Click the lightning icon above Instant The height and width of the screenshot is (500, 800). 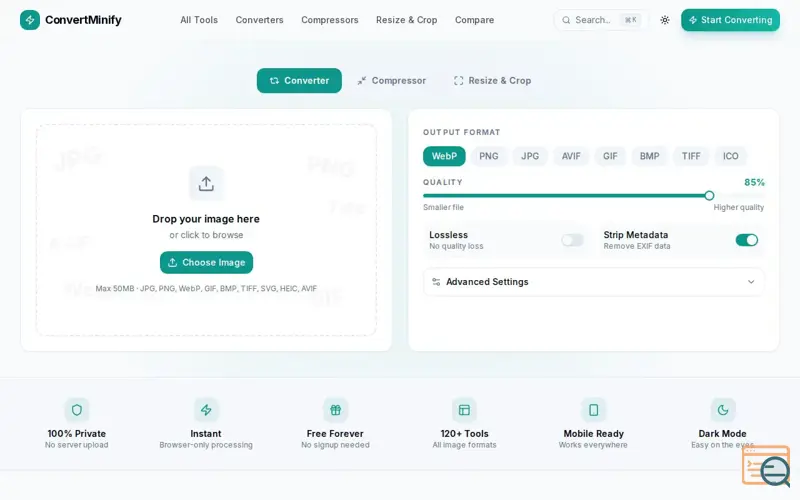pos(206,410)
